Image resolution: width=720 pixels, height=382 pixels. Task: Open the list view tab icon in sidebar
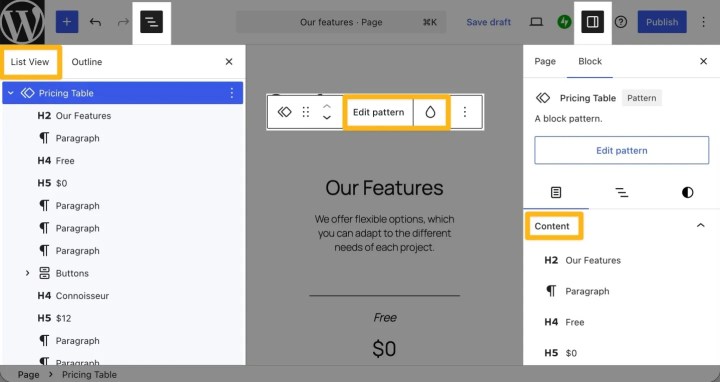click(621, 192)
